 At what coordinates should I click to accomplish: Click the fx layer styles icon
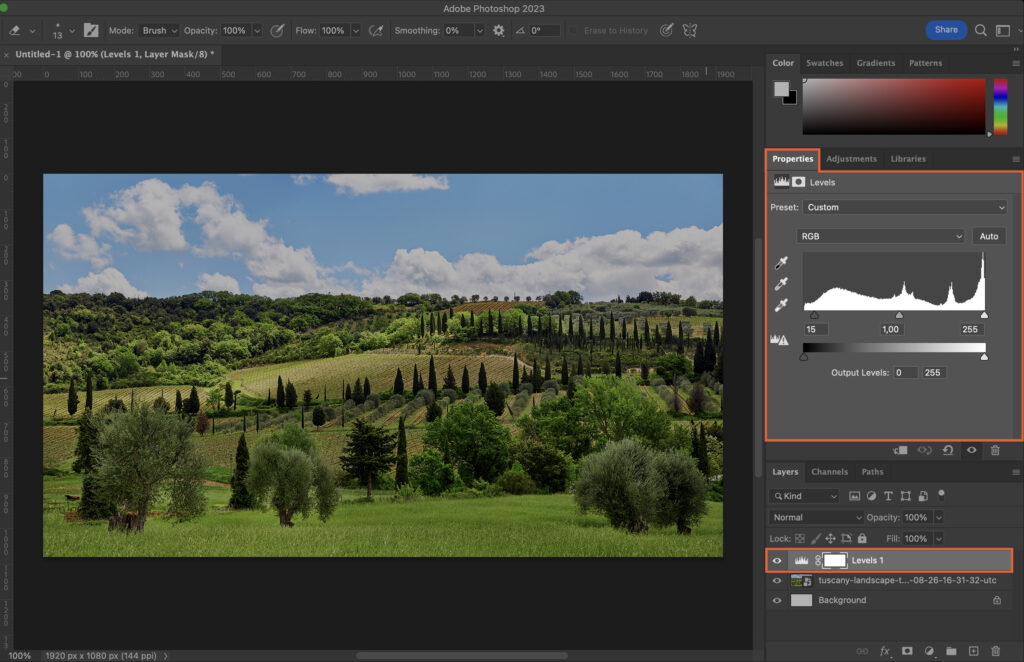[x=883, y=651]
